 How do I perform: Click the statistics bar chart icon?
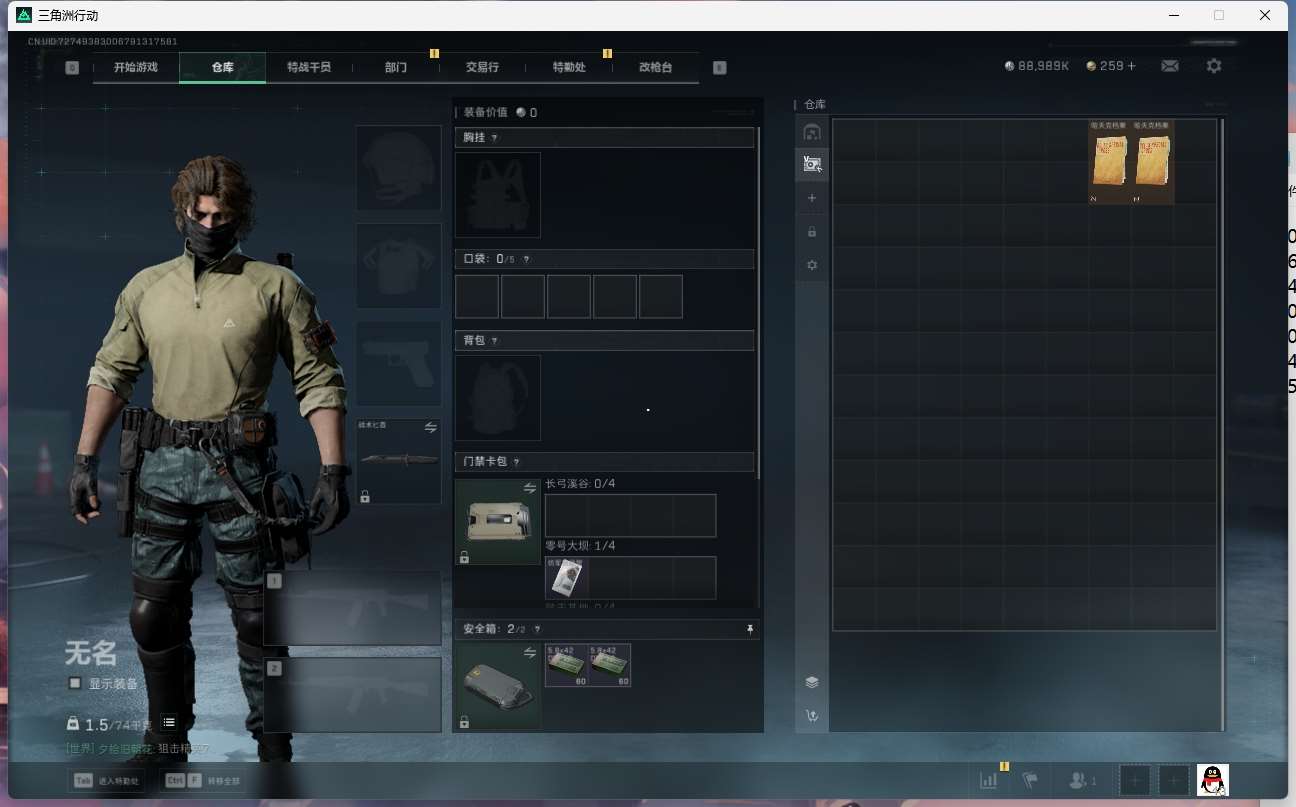[x=989, y=780]
